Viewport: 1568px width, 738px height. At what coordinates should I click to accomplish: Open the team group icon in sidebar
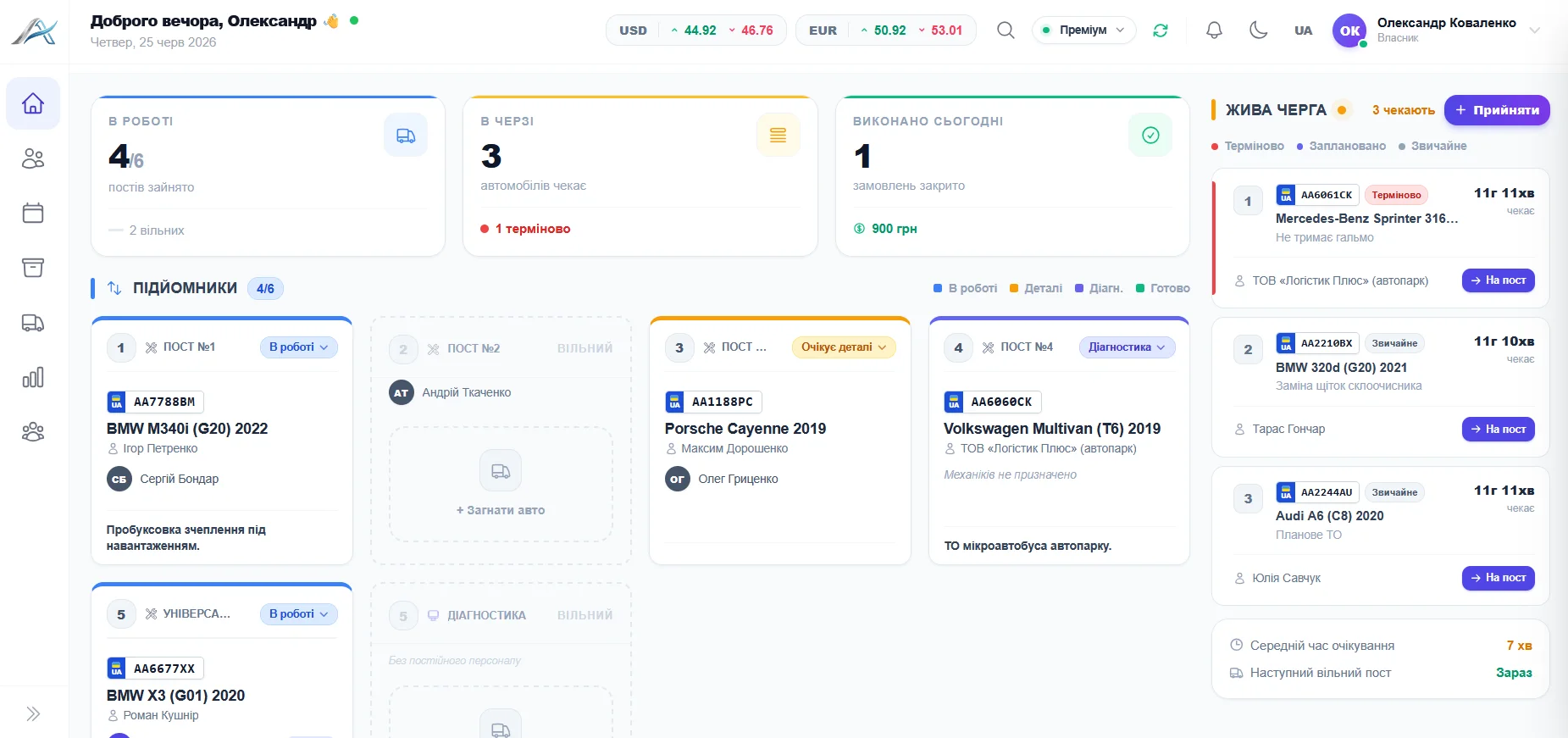33,432
